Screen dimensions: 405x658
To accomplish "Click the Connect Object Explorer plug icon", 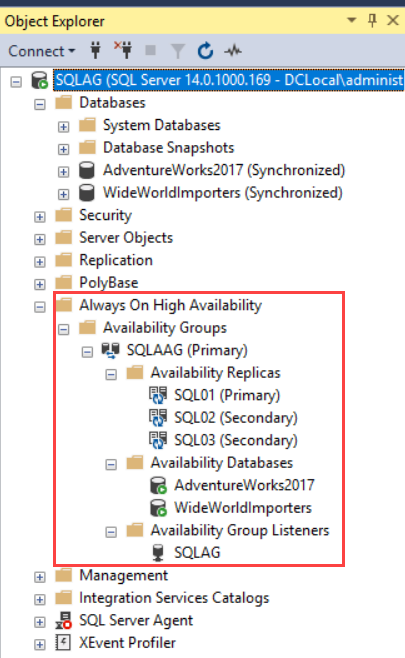I will coord(96,51).
